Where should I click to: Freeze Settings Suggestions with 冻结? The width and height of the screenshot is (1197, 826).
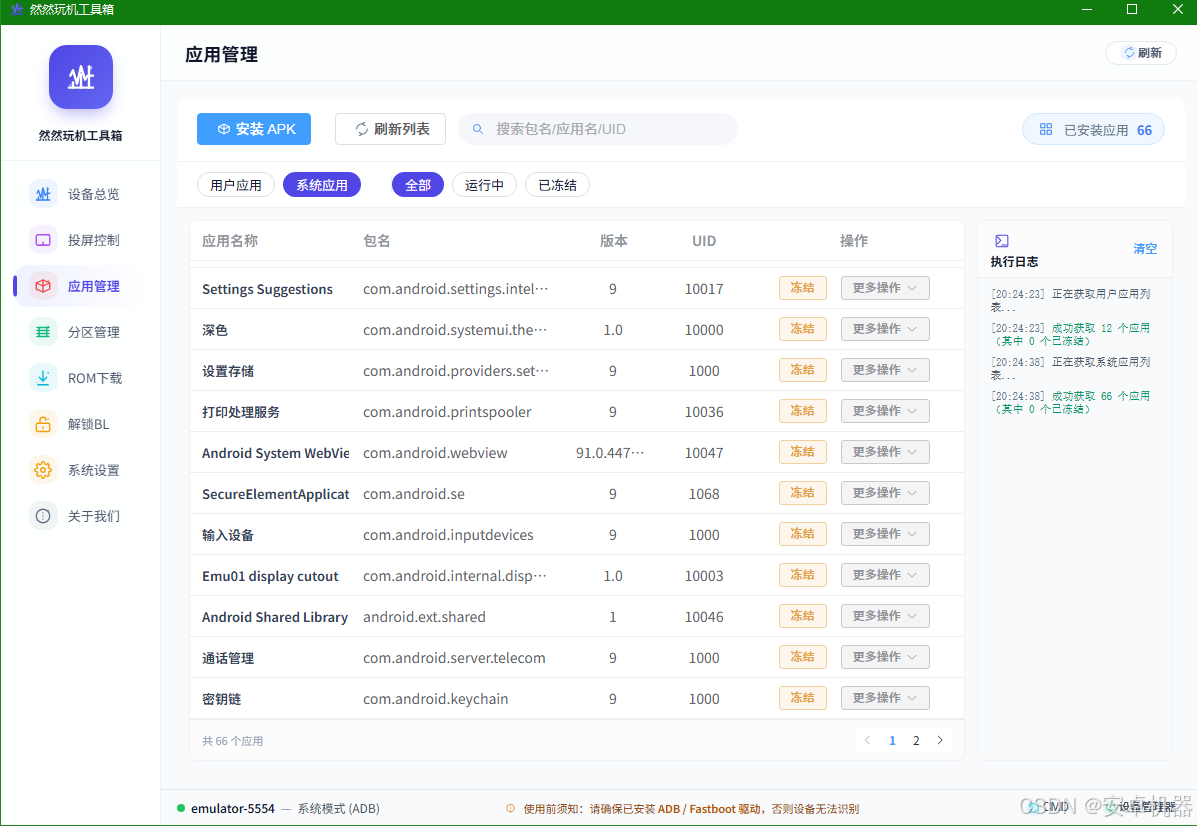coord(802,288)
